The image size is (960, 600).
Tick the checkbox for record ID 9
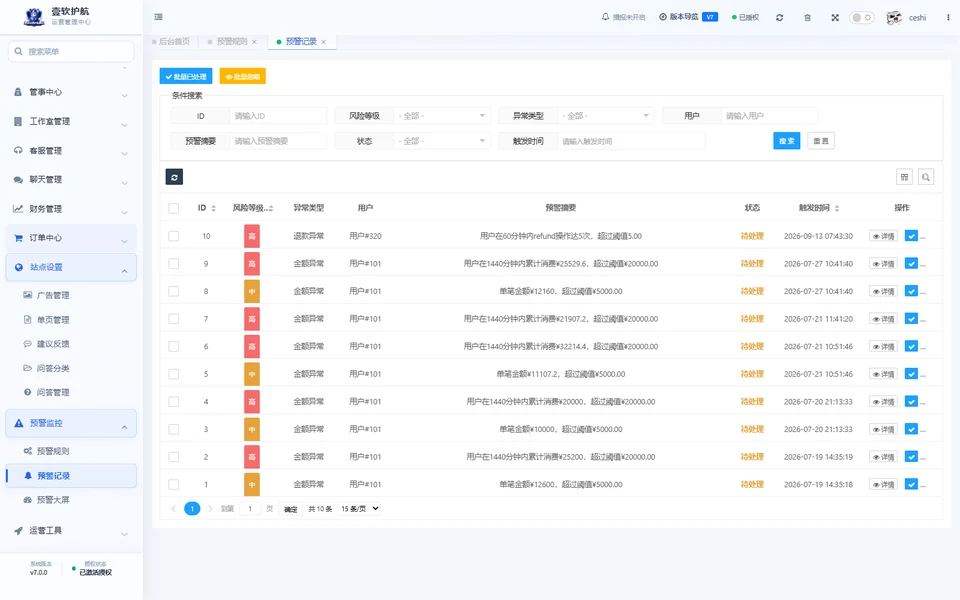pyautogui.click(x=174, y=263)
